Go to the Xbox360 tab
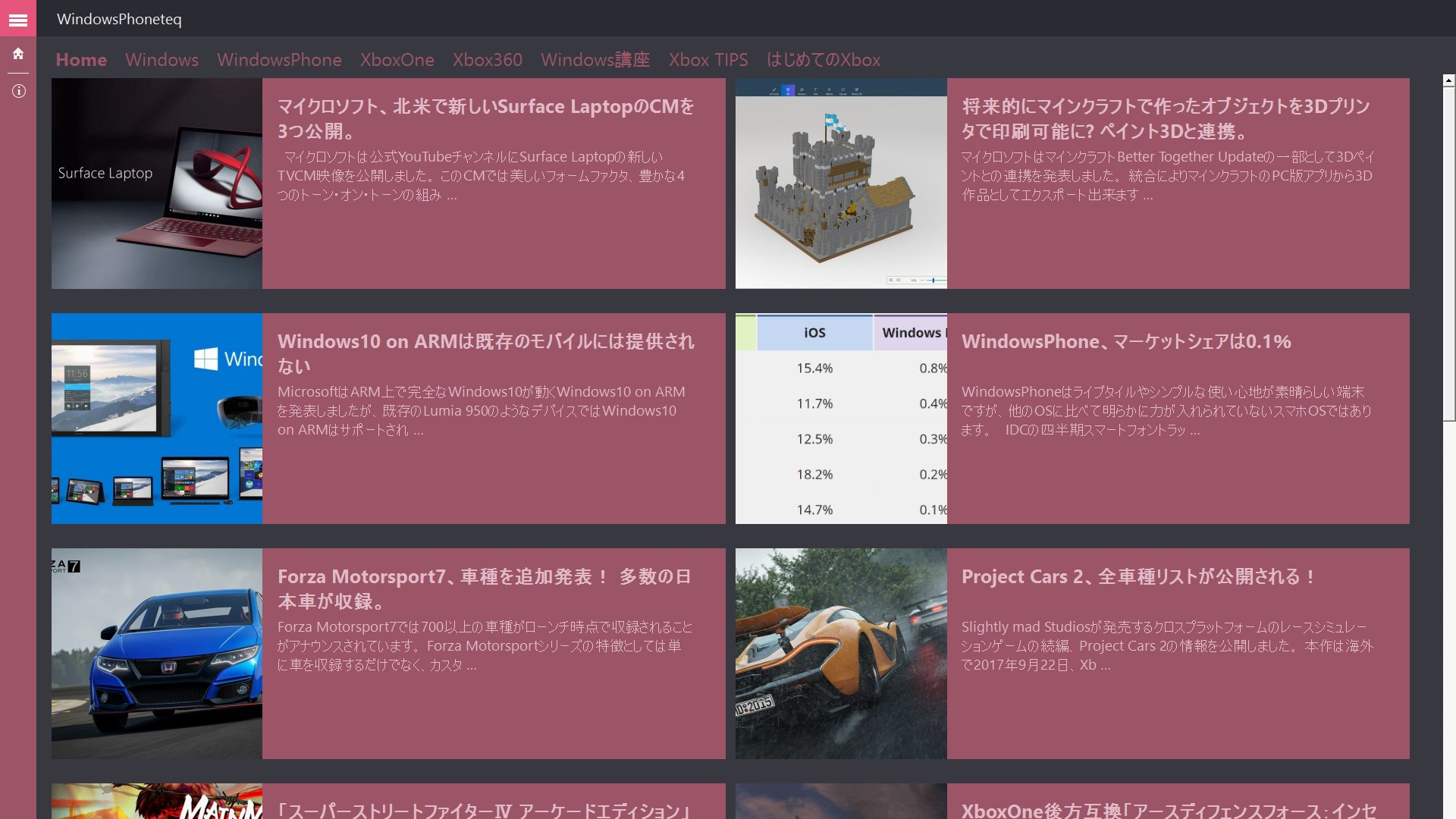The image size is (1456, 819). (x=487, y=60)
